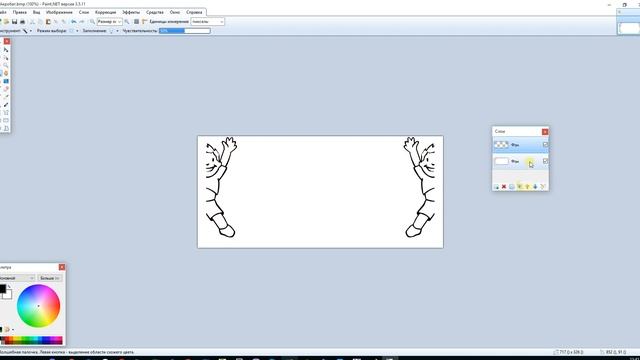Click the black primary color swatch
This screenshot has width=640, height=360.
click(x=2, y=289)
